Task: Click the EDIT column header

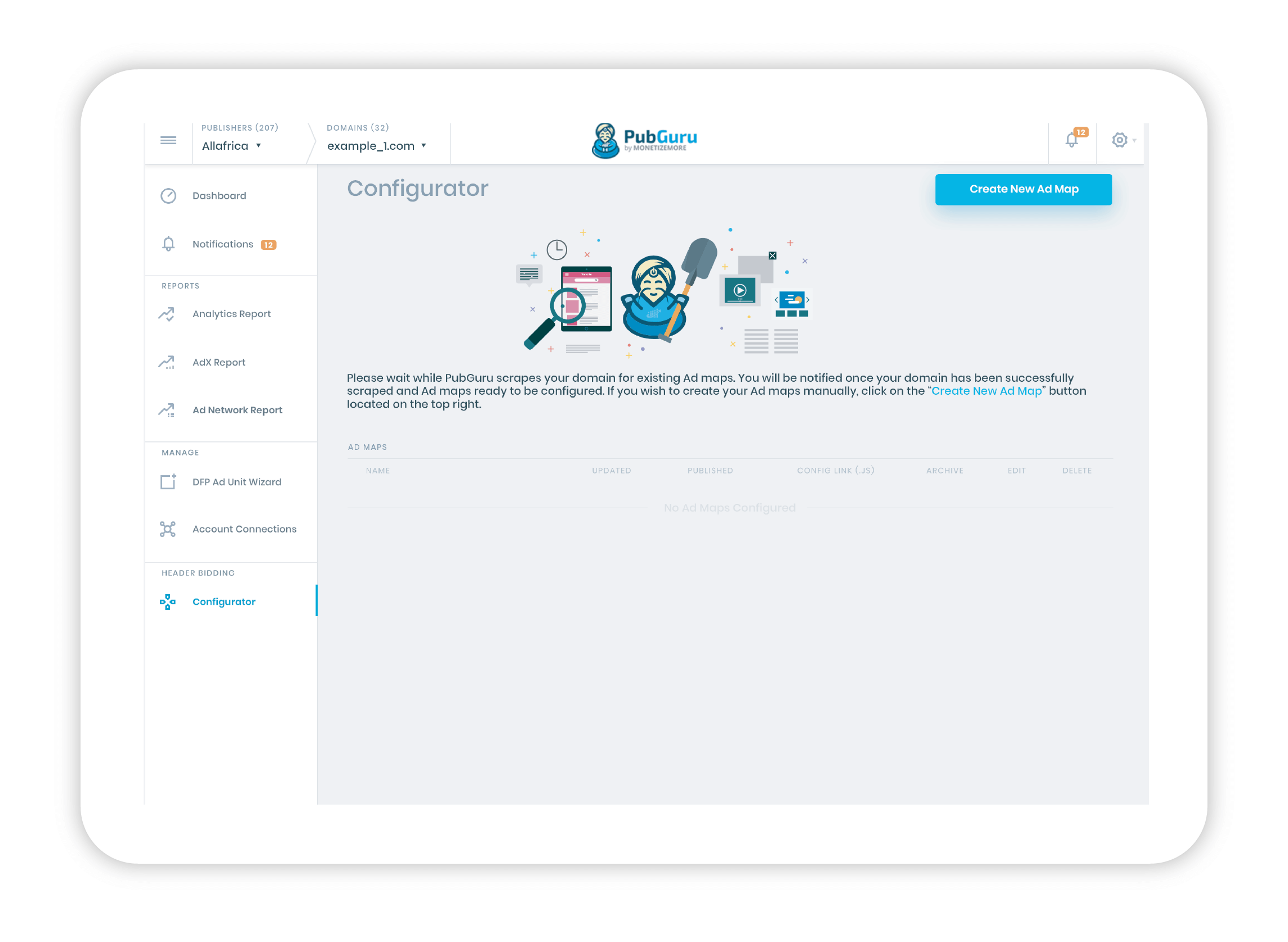Action: click(1017, 471)
